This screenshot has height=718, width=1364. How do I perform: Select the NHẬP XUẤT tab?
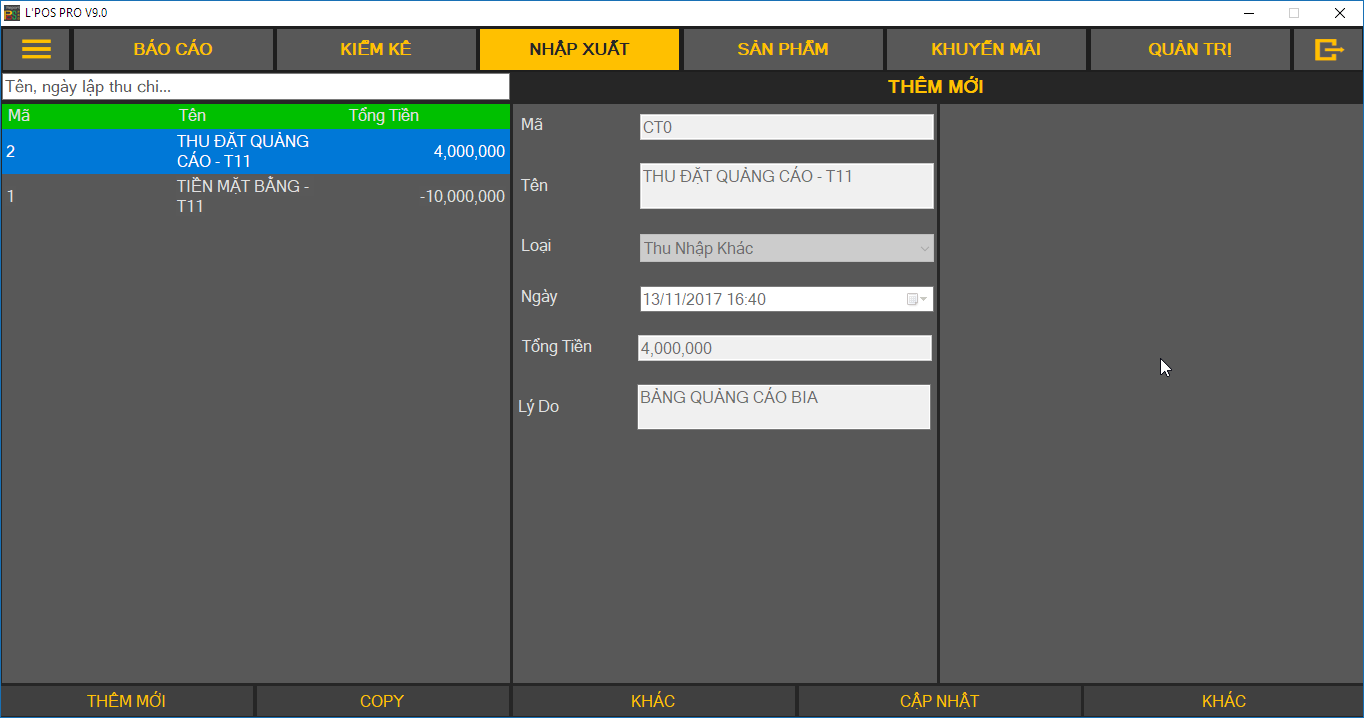(579, 49)
